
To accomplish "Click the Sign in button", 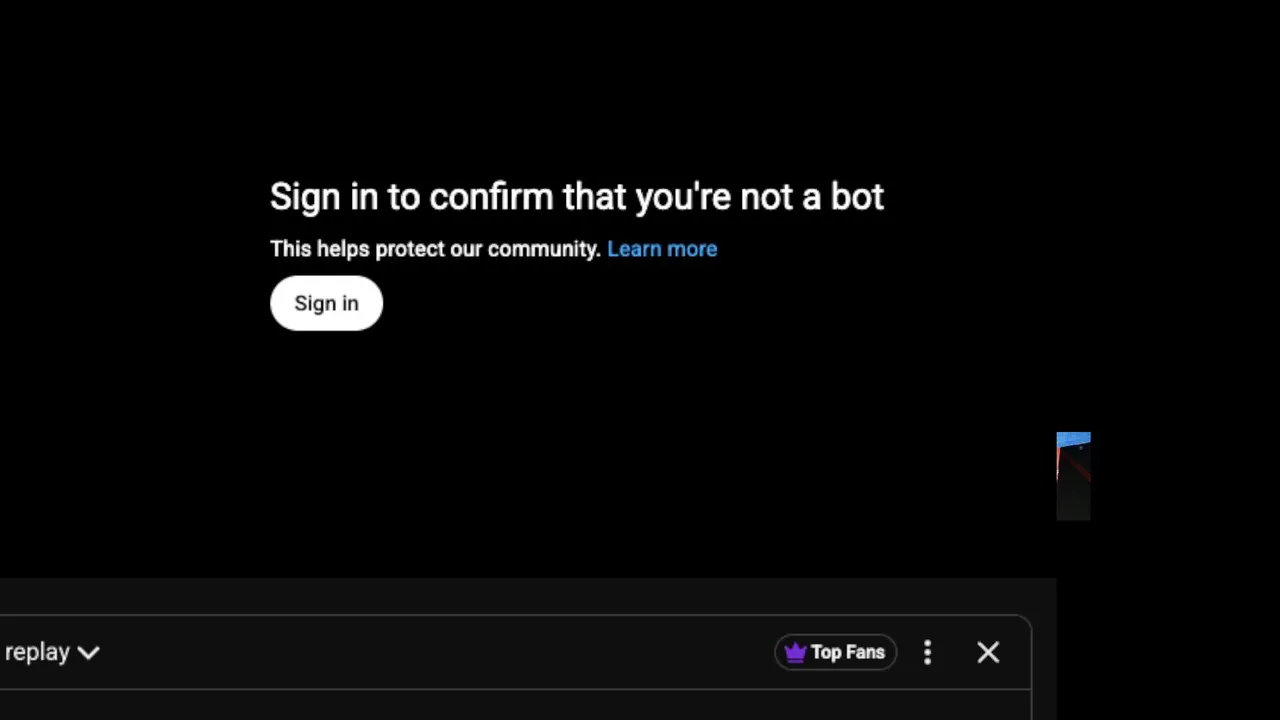I will tap(326, 303).
